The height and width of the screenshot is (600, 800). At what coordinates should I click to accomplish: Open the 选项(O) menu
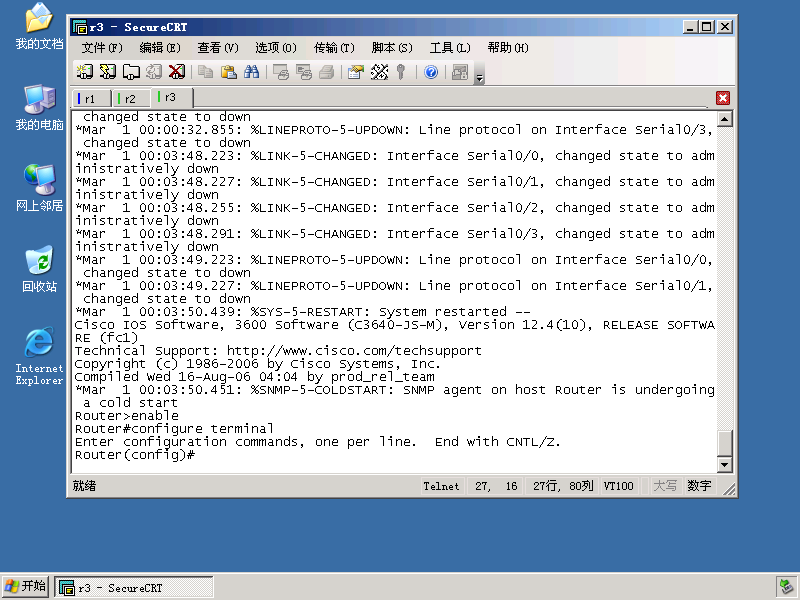276,48
